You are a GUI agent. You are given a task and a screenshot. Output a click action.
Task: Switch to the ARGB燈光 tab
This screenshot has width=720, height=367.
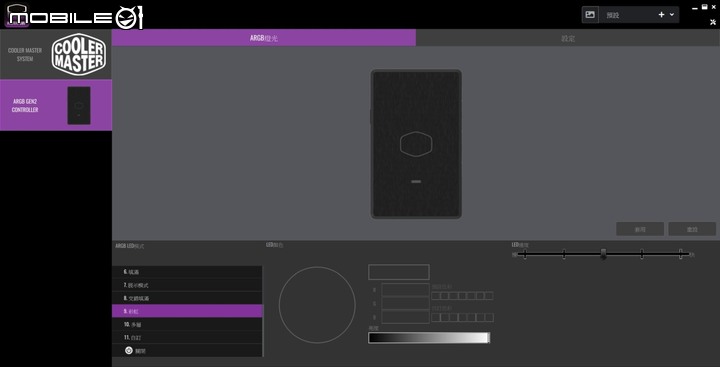(264, 38)
